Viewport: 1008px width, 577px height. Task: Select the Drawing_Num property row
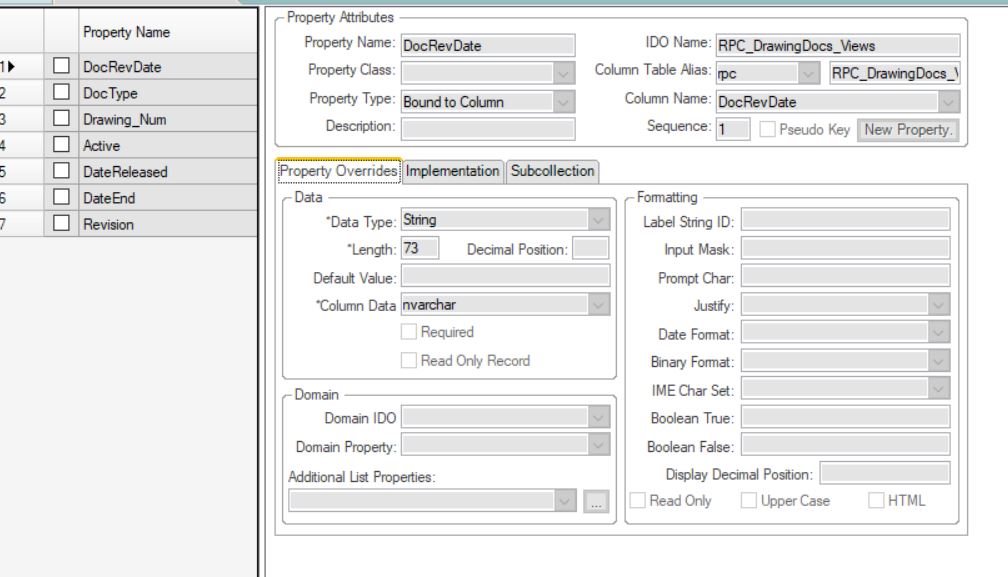(168, 119)
